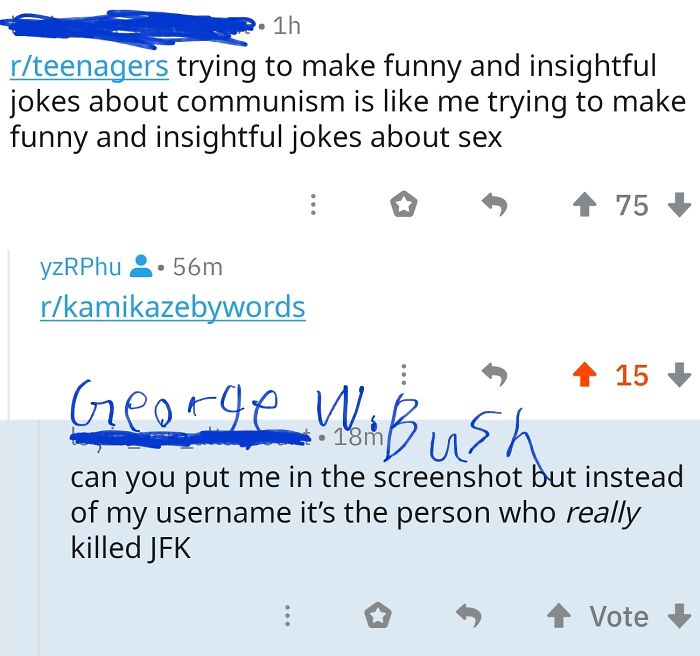This screenshot has width=700, height=656.
Task: Open options menu on the JFK comment
Action: click(288, 616)
